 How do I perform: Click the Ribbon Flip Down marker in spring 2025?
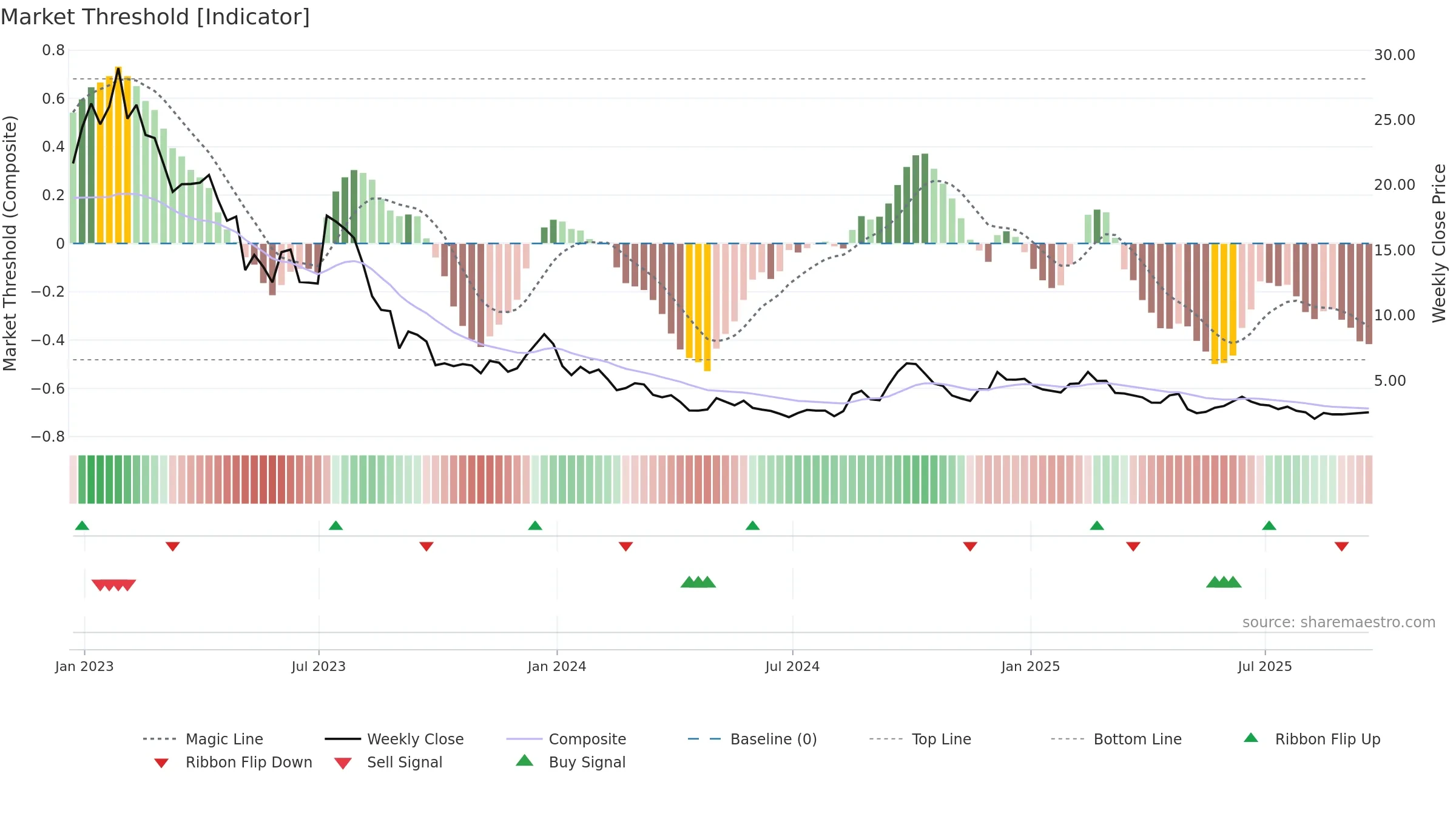point(1133,547)
